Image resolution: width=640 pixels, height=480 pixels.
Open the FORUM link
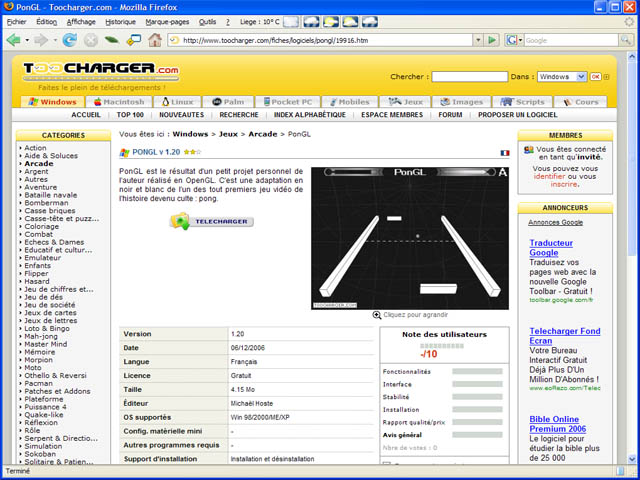click(450, 115)
